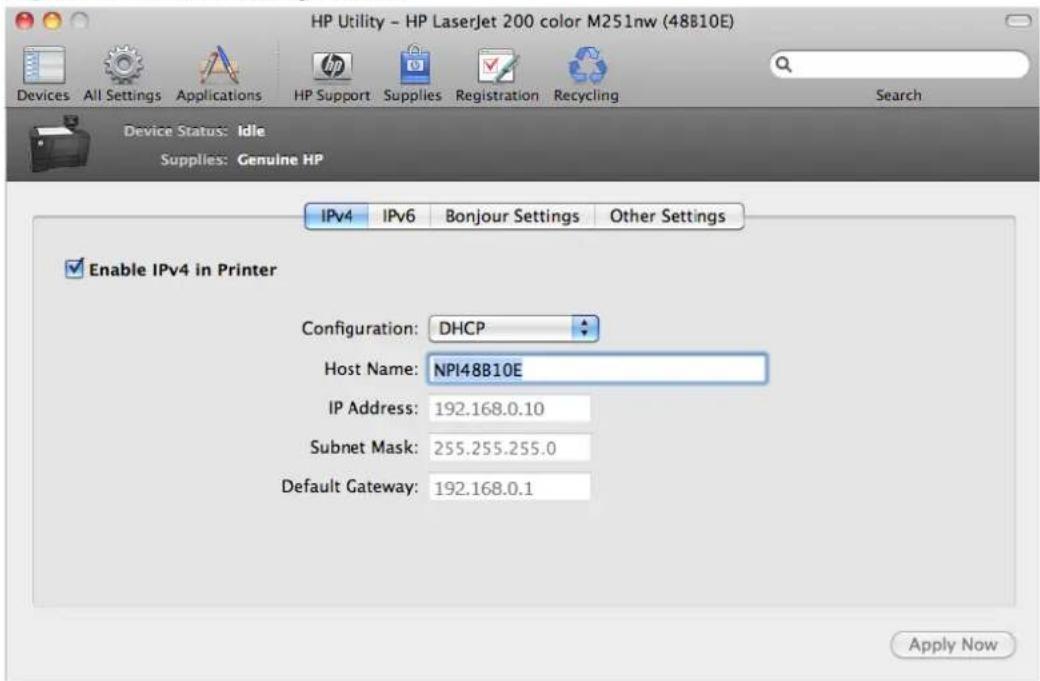Screen dimensions: 1040x681
Task: Click the magnifier icon in the search field
Action: pyautogui.click(x=783, y=64)
